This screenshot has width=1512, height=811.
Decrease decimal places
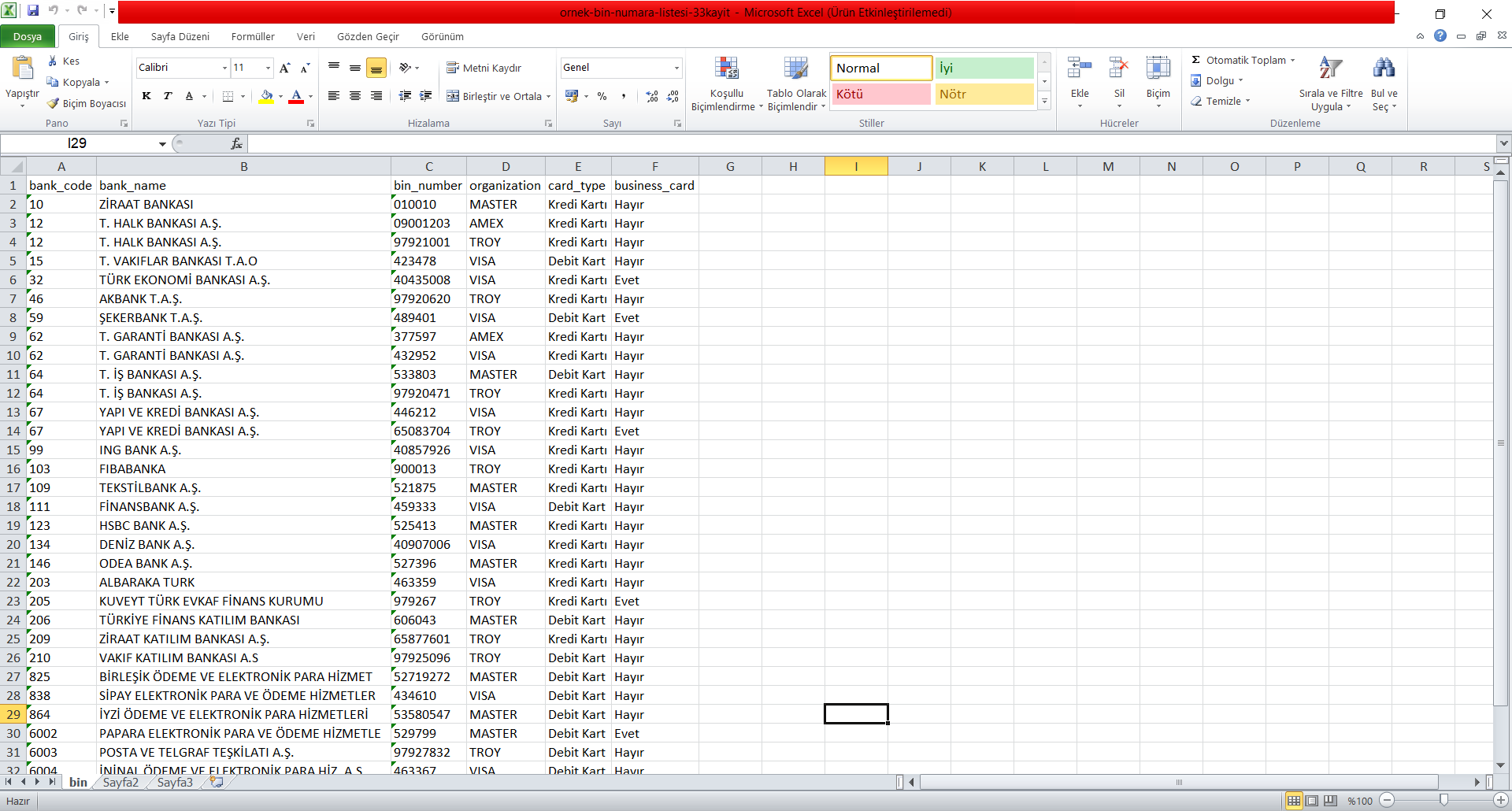(x=673, y=96)
